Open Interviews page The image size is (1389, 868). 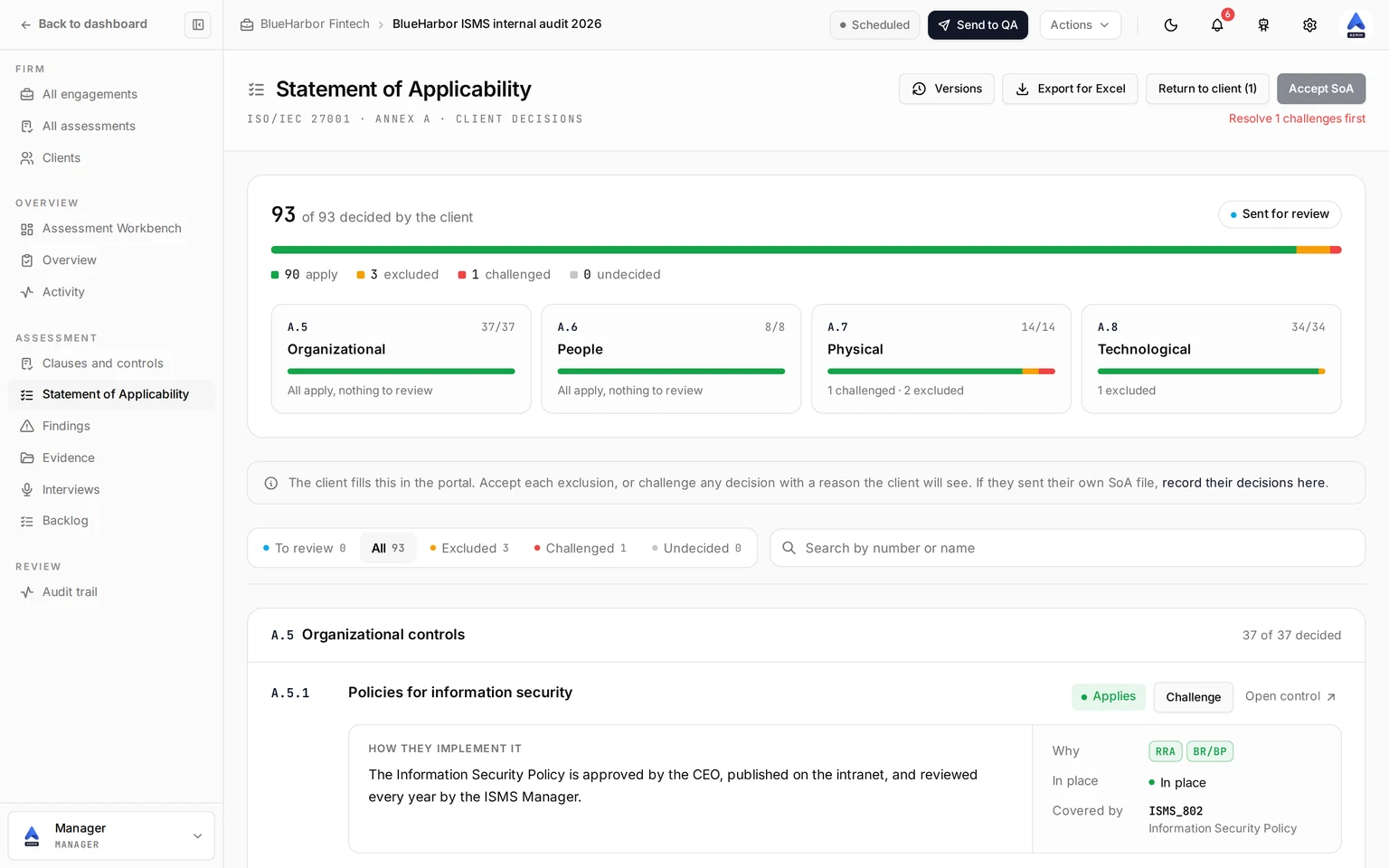[x=111, y=489]
